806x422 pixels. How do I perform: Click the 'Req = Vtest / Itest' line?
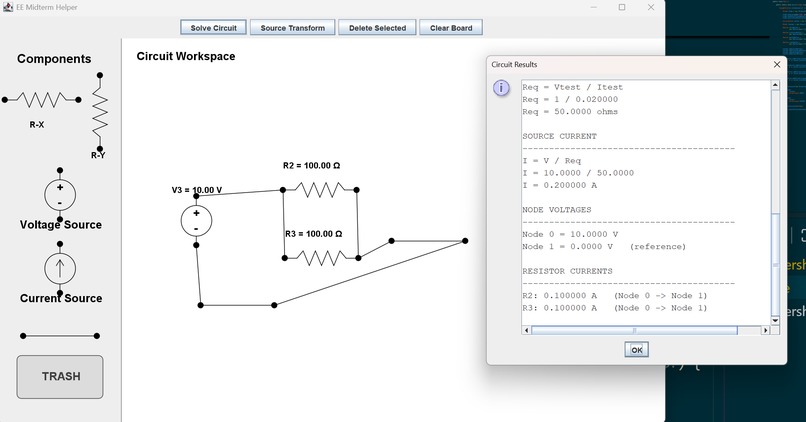click(x=573, y=87)
